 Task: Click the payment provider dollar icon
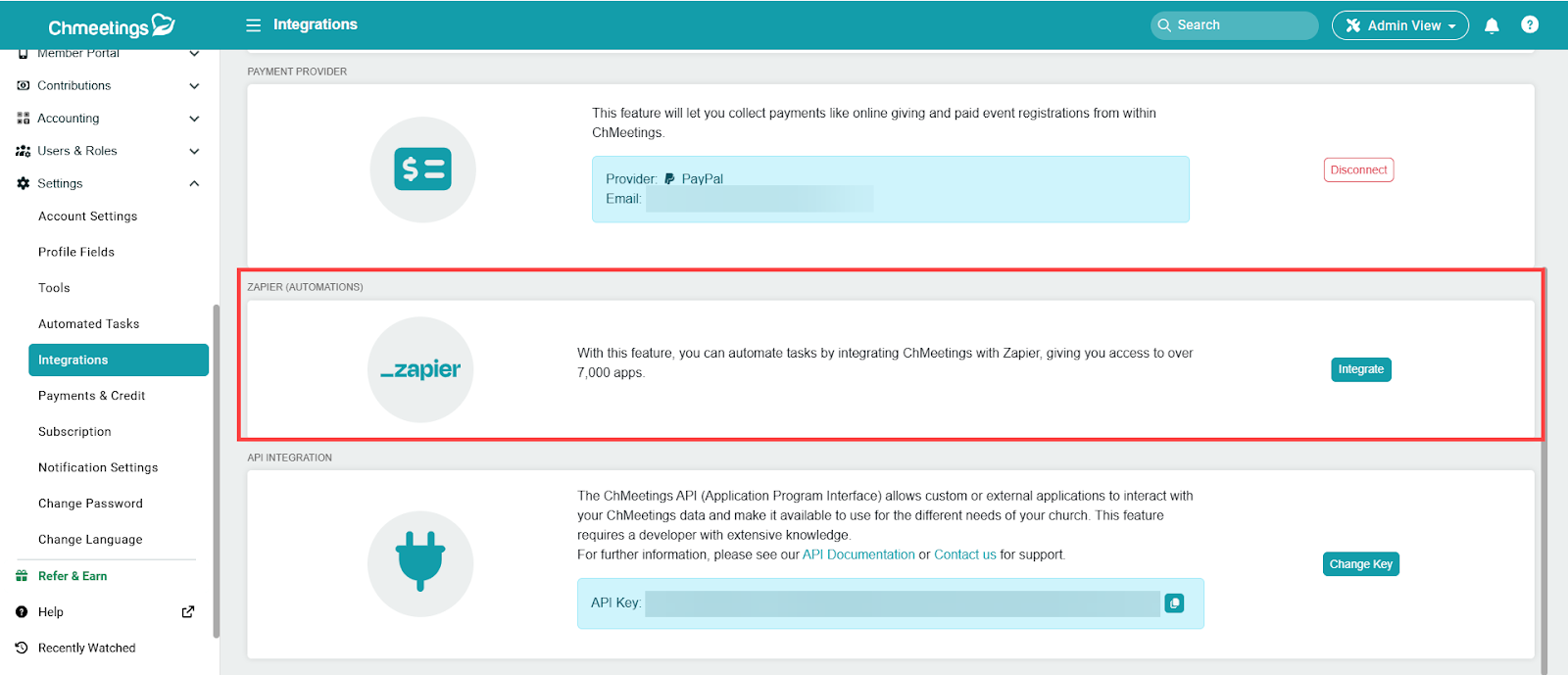pyautogui.click(x=422, y=169)
